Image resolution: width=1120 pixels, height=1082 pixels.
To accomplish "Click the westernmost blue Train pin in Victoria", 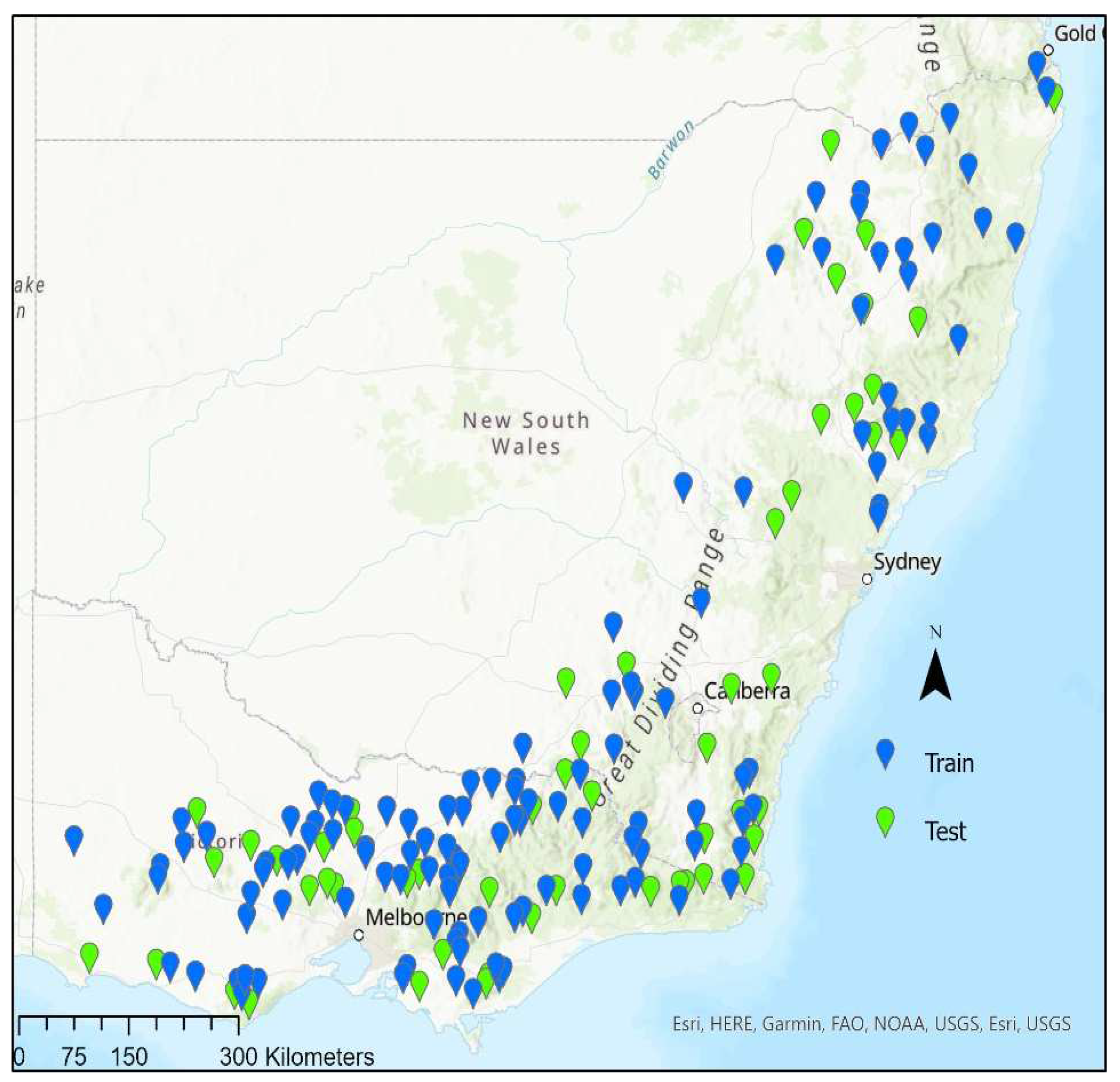I will click(x=74, y=838).
